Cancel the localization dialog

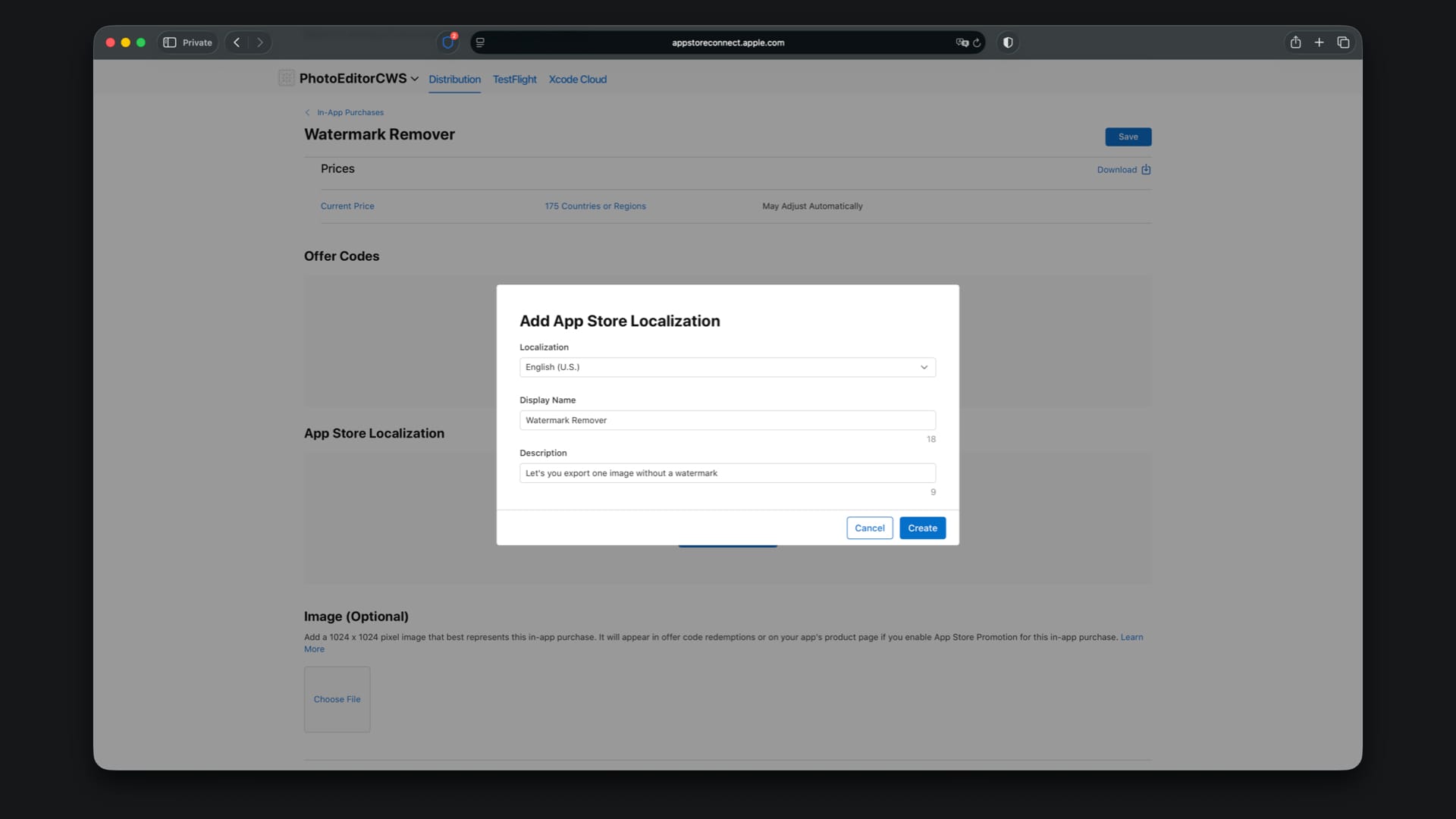[x=869, y=528]
